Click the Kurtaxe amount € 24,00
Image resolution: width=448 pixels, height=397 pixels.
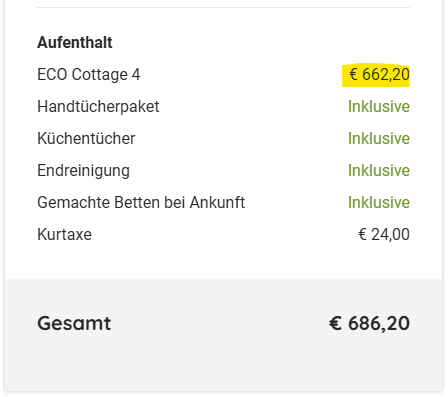point(384,234)
